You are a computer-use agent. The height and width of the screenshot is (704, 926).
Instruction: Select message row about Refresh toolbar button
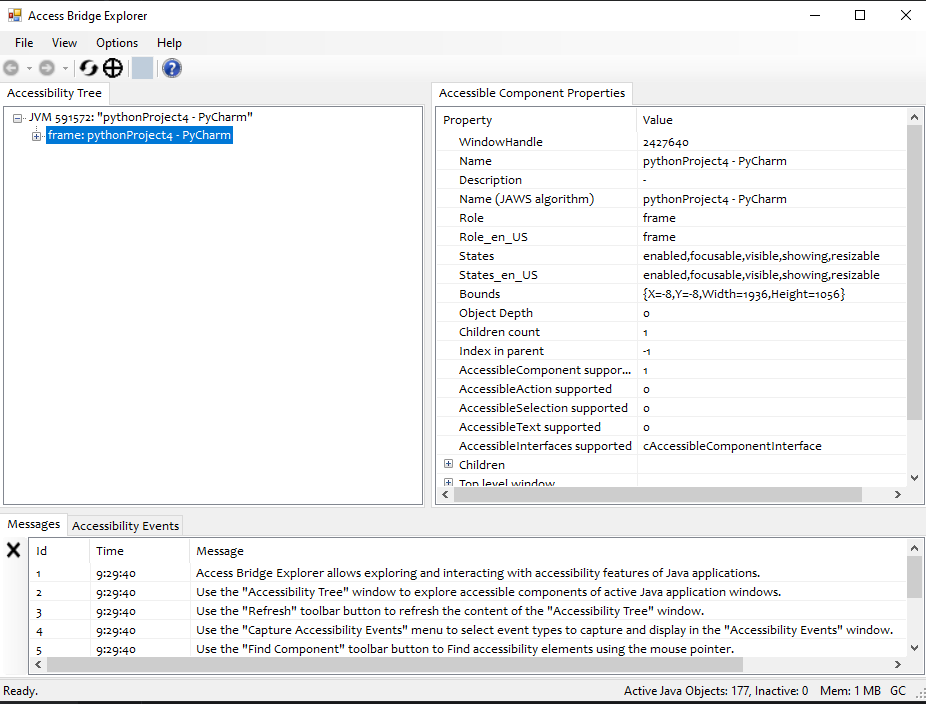coord(468,611)
